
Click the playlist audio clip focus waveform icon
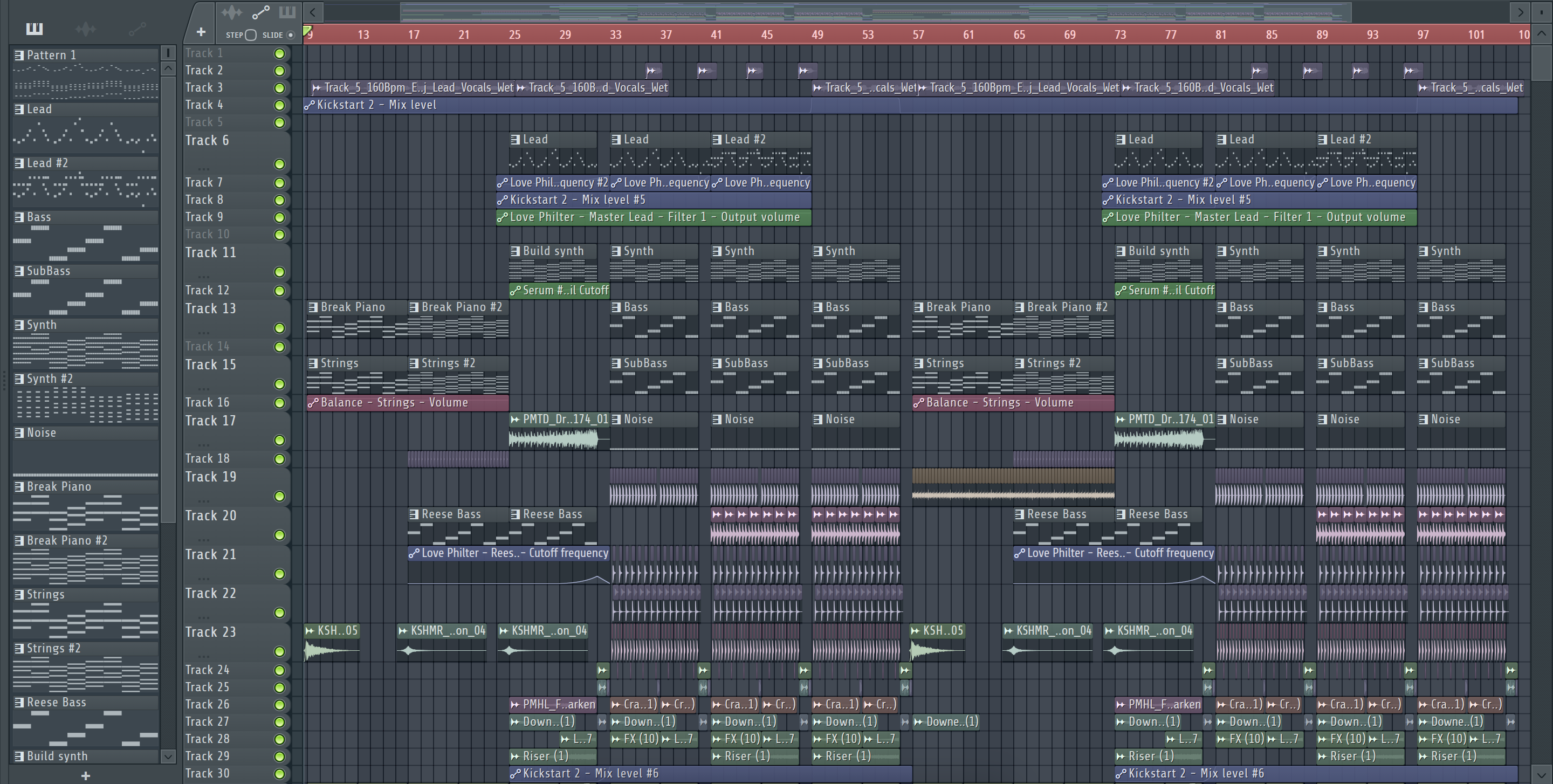[x=231, y=12]
